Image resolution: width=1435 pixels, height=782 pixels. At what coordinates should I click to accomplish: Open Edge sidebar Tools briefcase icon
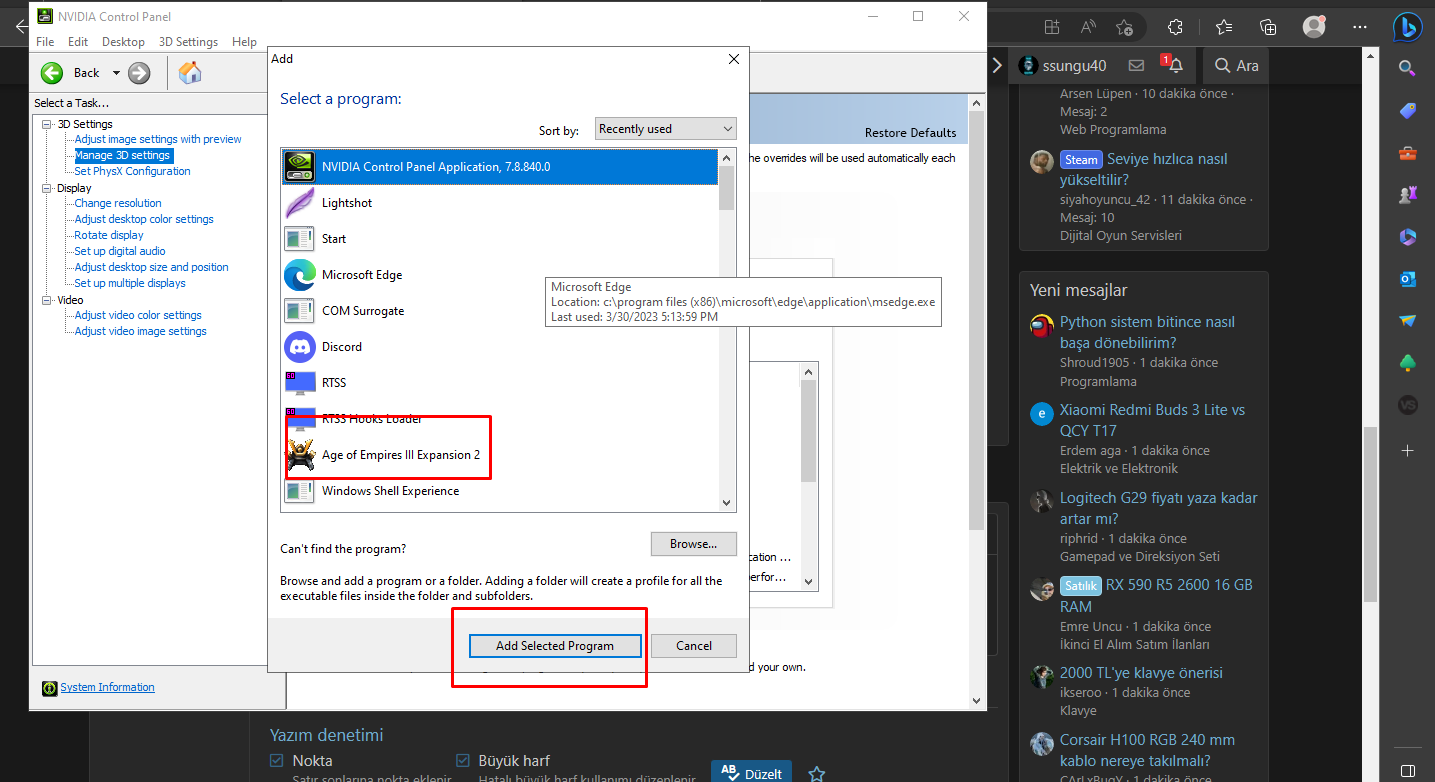click(1407, 153)
